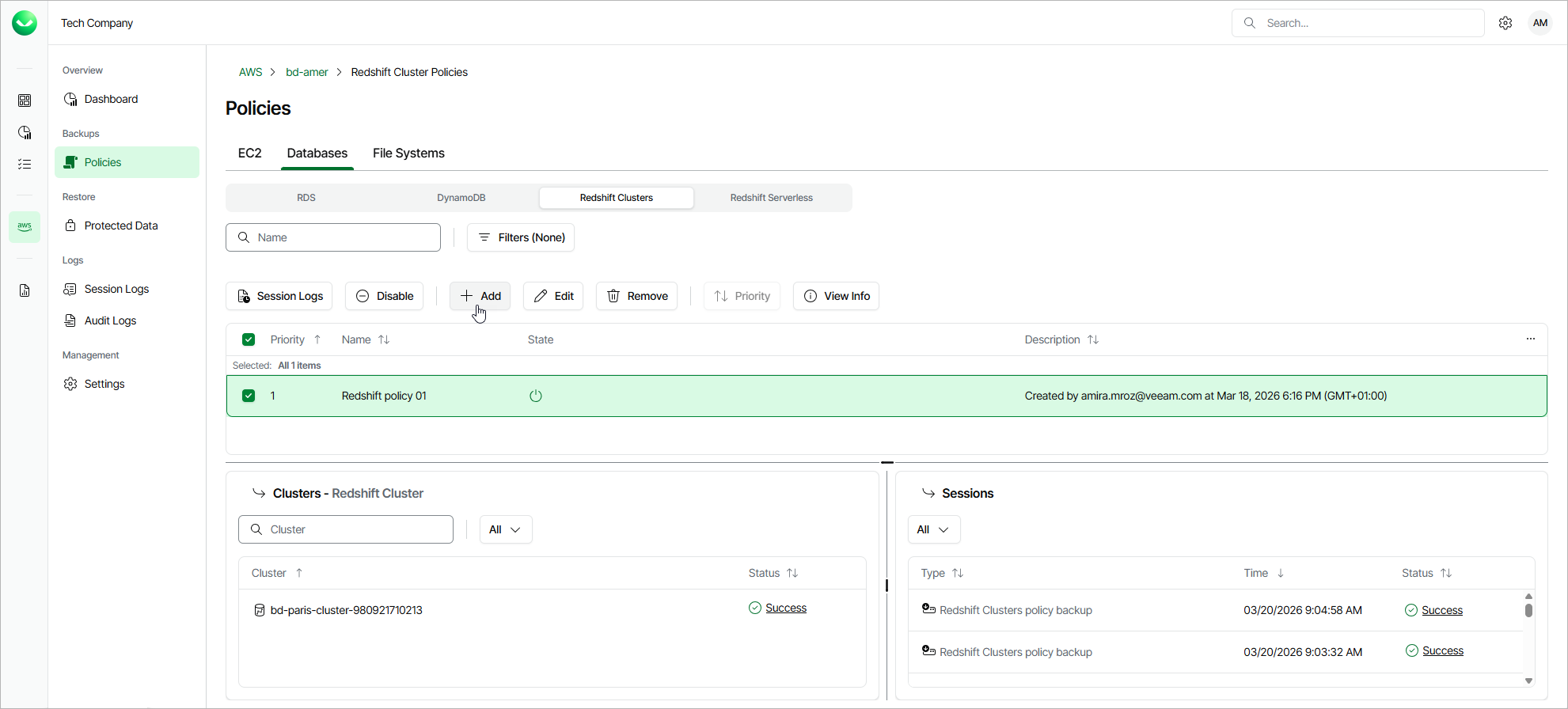Uncheck the Redshift policy 01 checkbox
The image size is (1568, 709).
(x=249, y=396)
